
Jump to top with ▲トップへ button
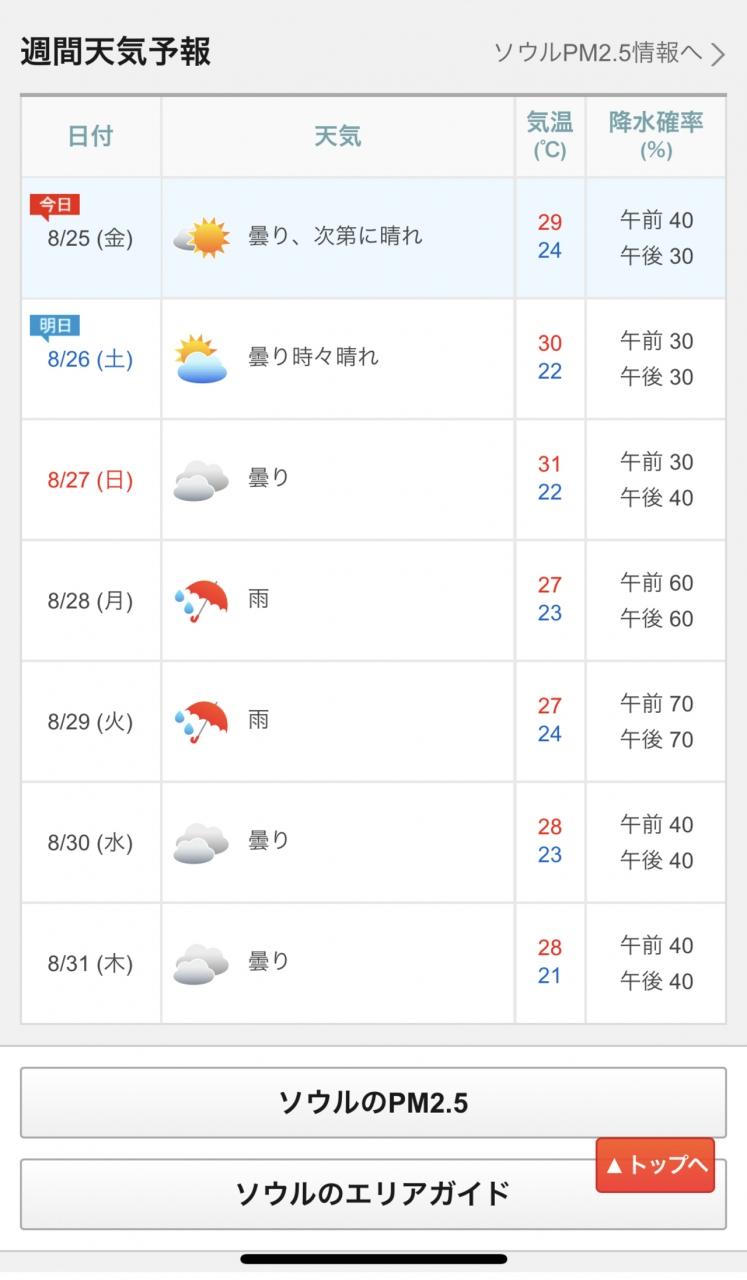click(655, 1165)
